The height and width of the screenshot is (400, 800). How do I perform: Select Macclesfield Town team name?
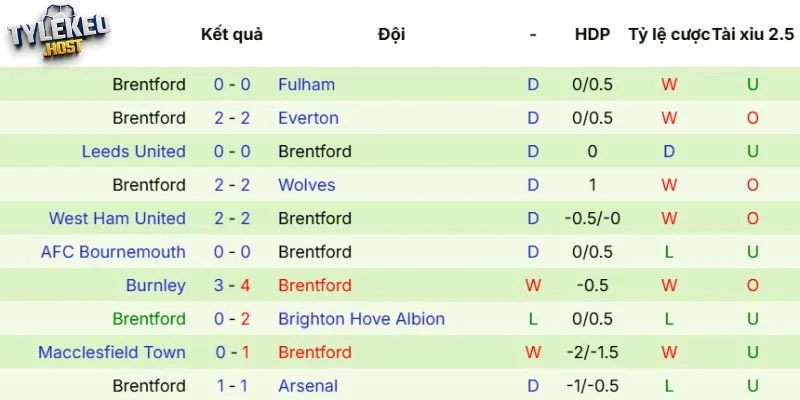click(x=111, y=353)
